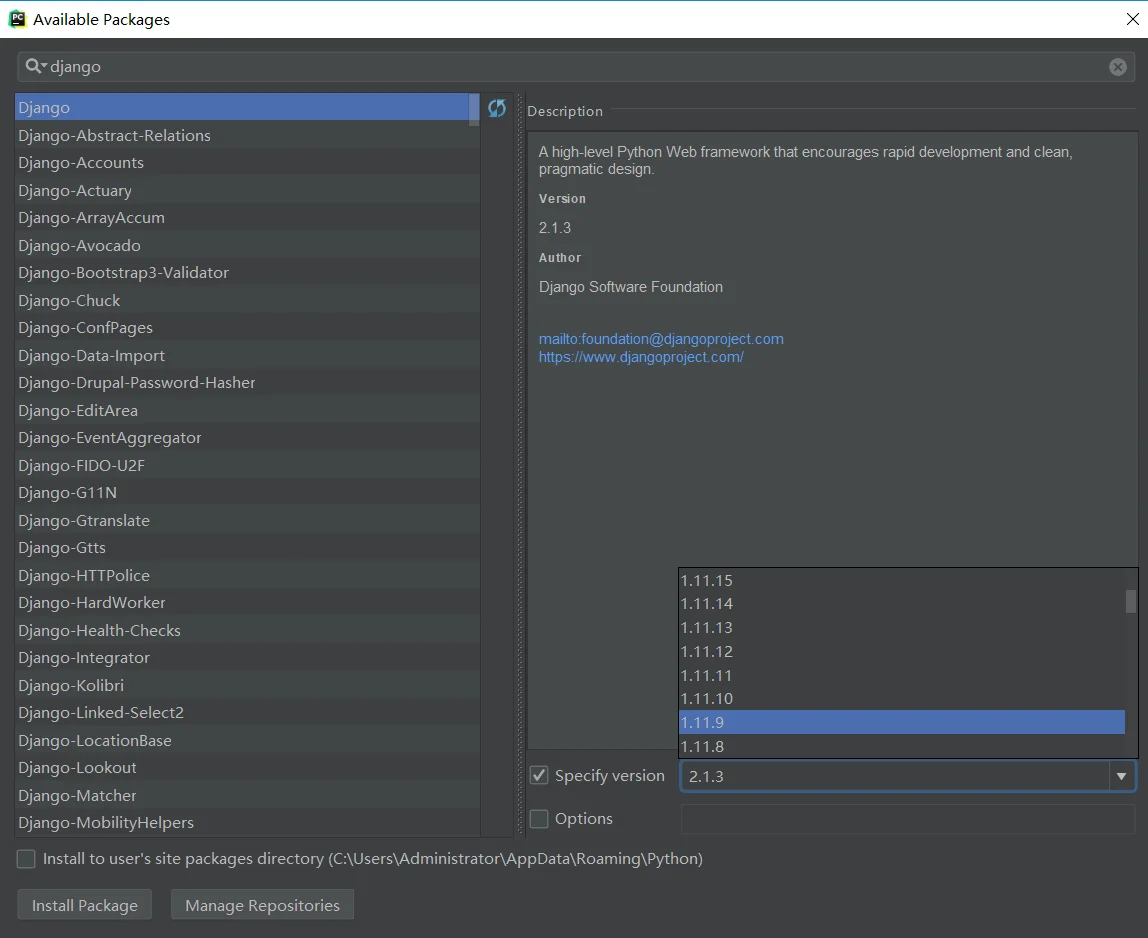Select Django-EventAggregator package
Screen dimensions: 1148x938
pos(247,437)
